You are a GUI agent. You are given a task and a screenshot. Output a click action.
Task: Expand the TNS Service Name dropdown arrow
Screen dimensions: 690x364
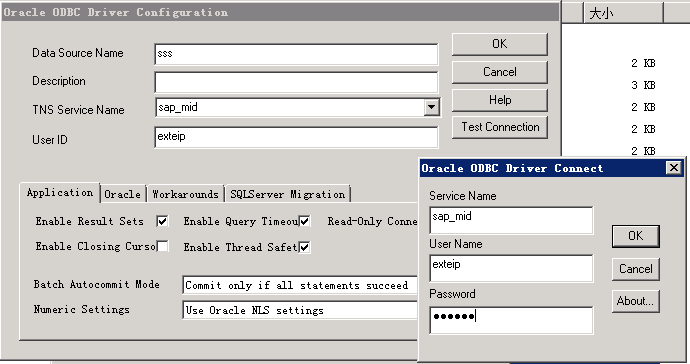pos(432,107)
